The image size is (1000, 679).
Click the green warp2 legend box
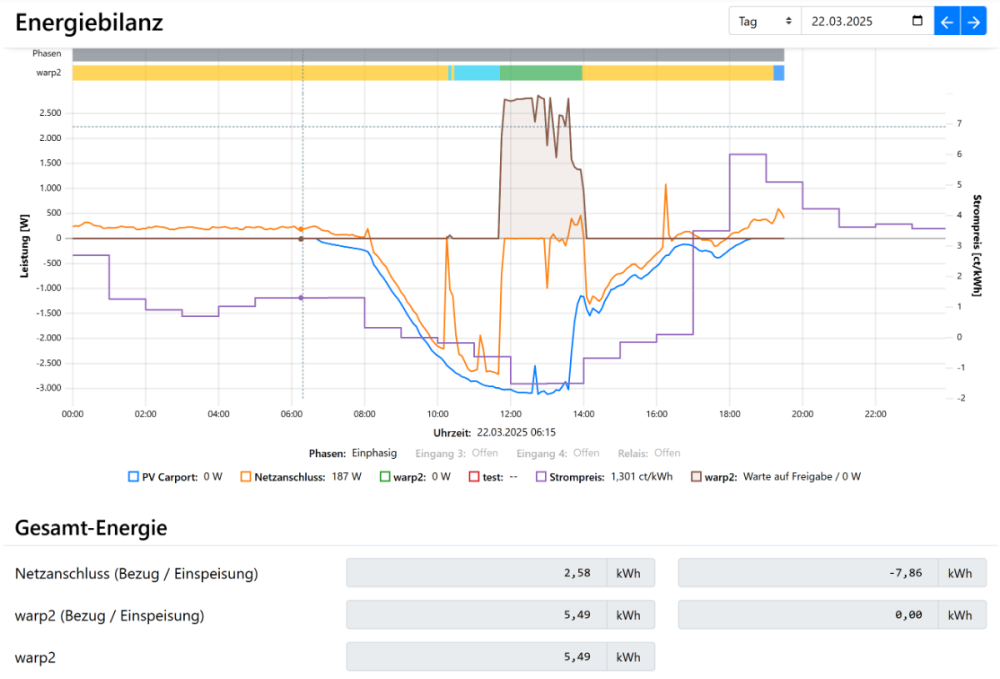[x=385, y=477]
